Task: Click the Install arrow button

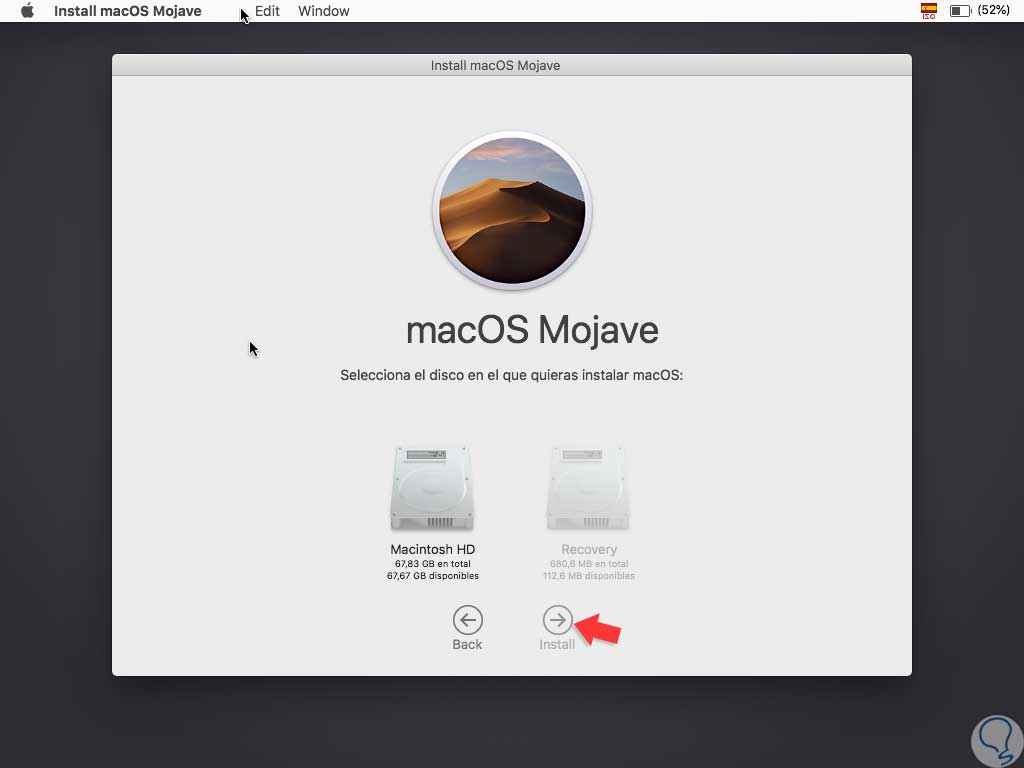Action: click(x=557, y=620)
